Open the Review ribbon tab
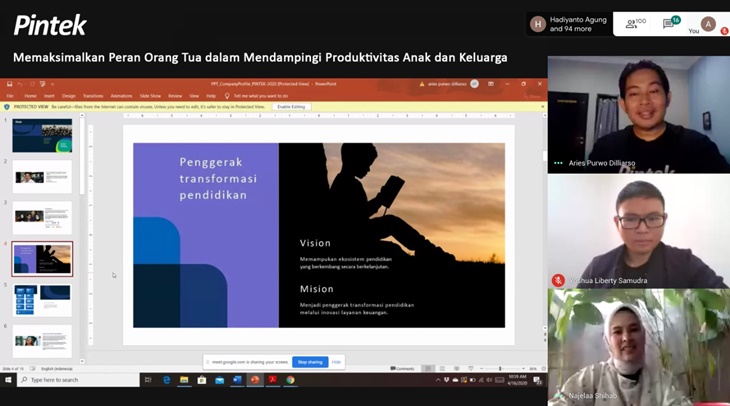 pyautogui.click(x=175, y=96)
